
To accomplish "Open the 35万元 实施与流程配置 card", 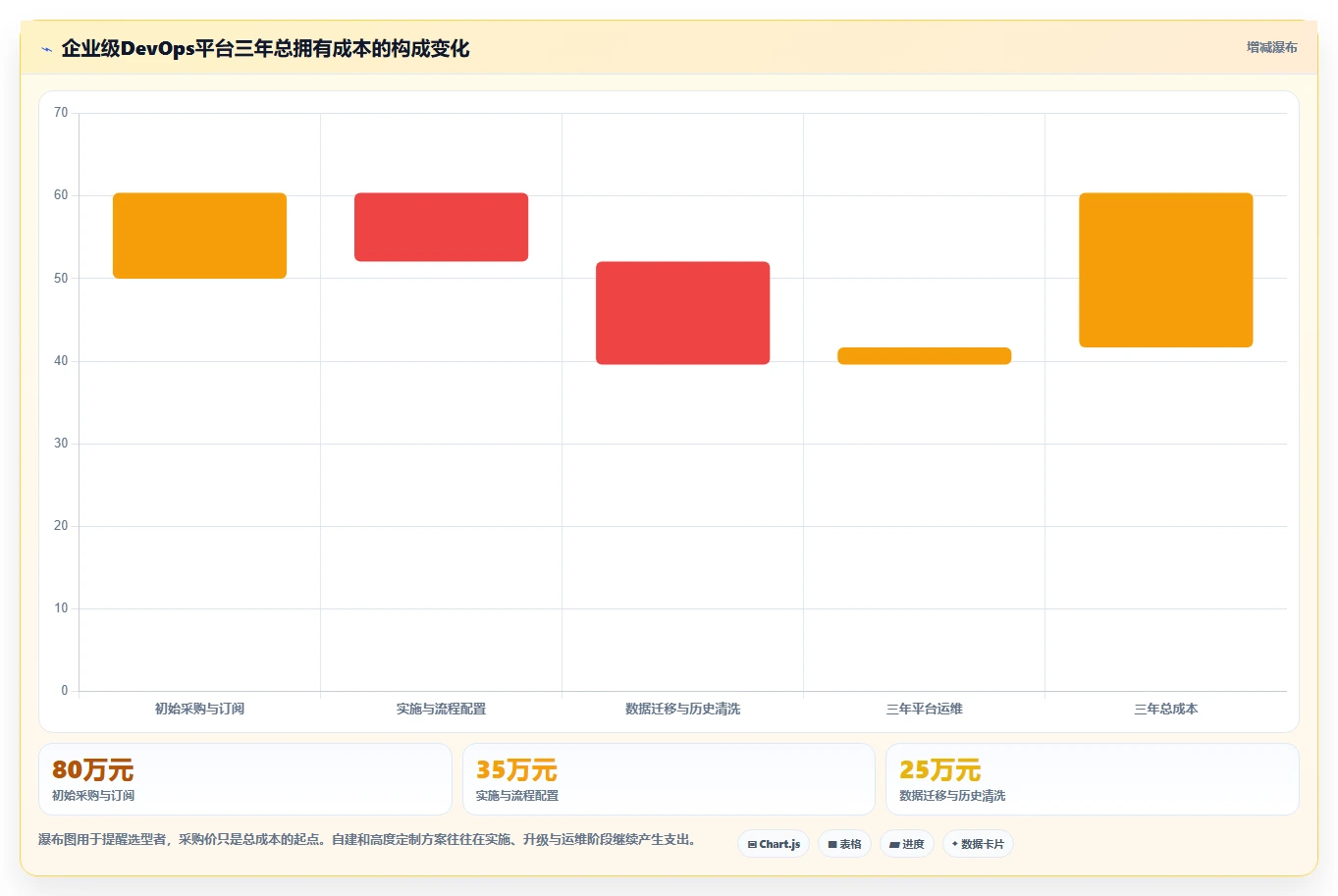I will point(669,779).
